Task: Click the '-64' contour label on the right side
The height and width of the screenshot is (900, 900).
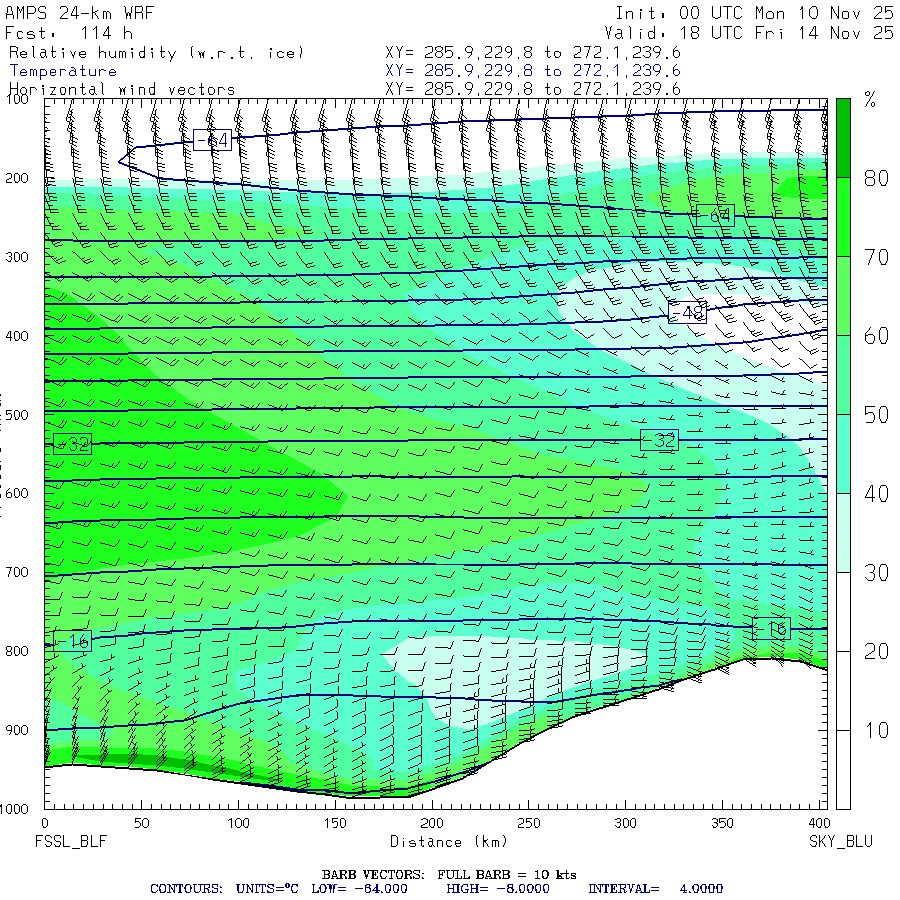Action: tap(715, 215)
